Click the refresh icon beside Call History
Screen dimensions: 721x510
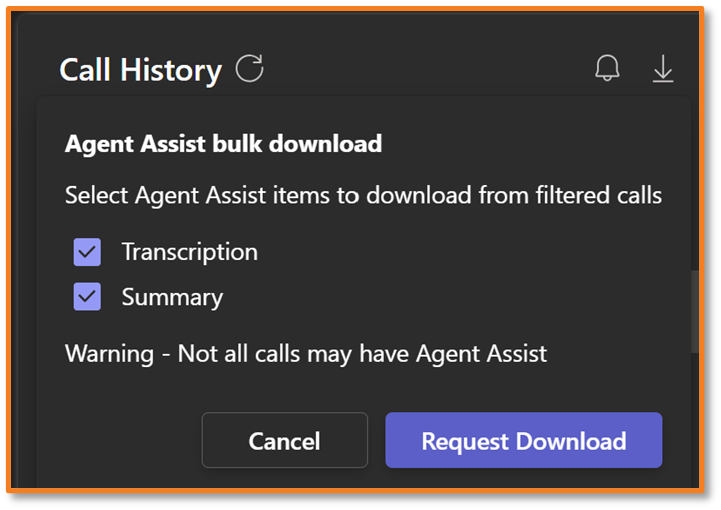tap(249, 69)
